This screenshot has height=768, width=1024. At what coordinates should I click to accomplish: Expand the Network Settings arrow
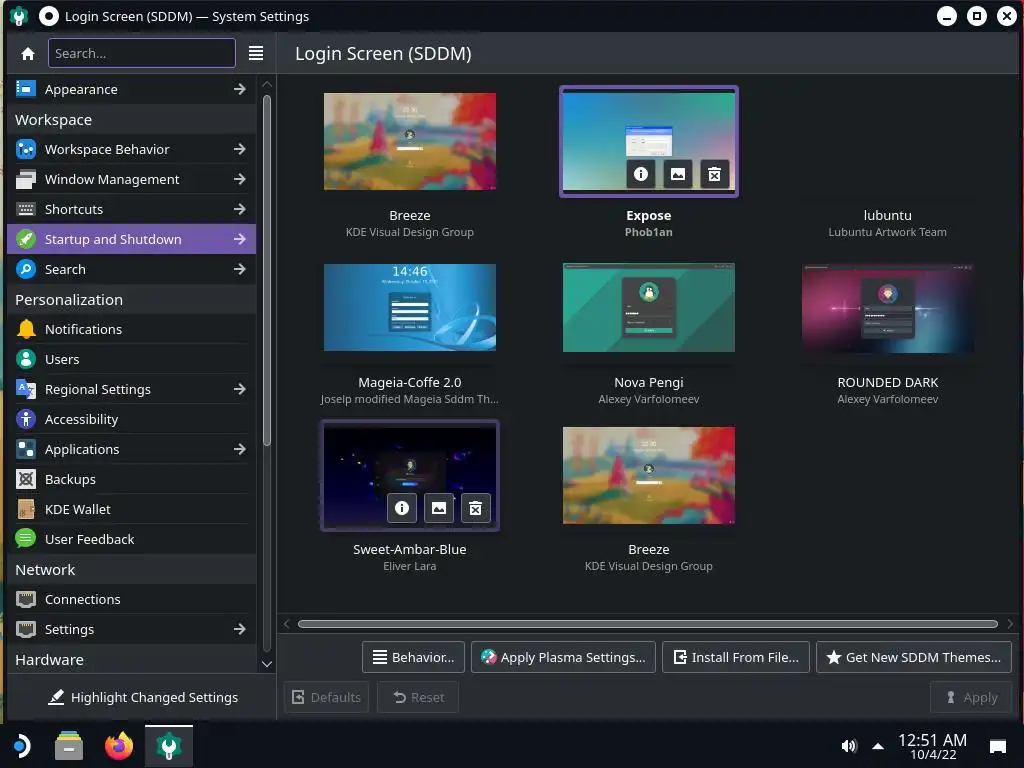[x=240, y=629]
